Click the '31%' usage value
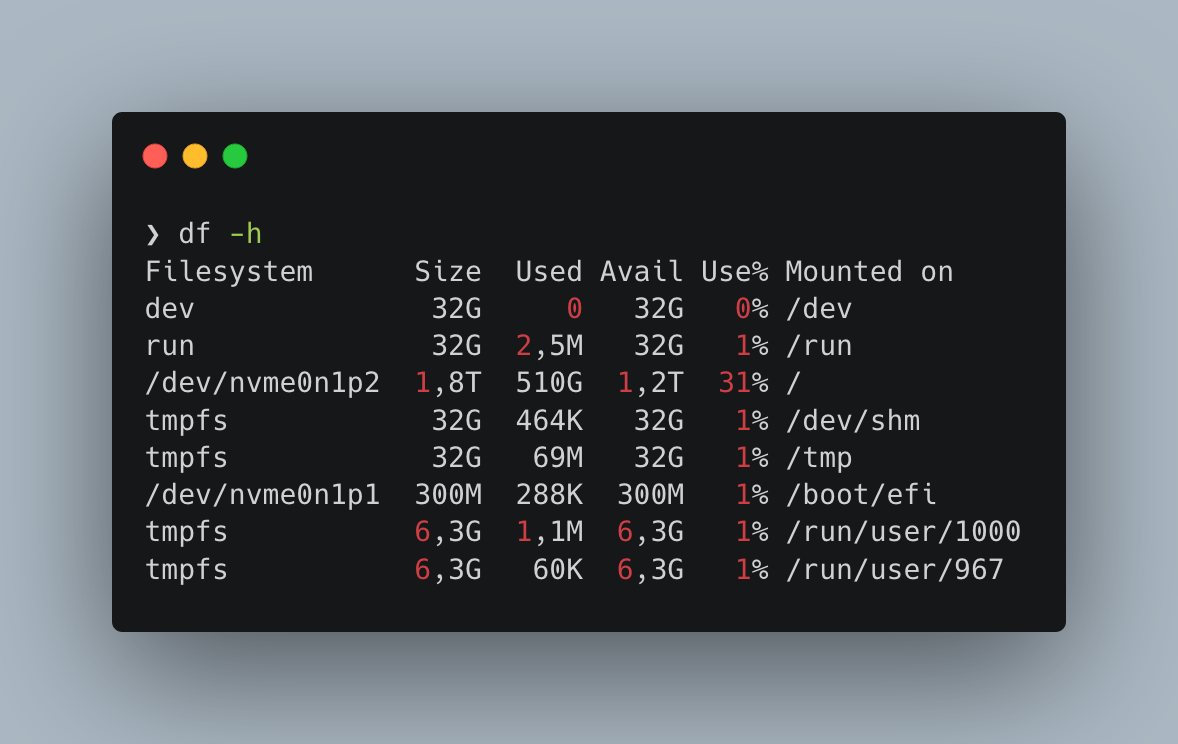This screenshot has height=744, width=1178. pos(744,383)
